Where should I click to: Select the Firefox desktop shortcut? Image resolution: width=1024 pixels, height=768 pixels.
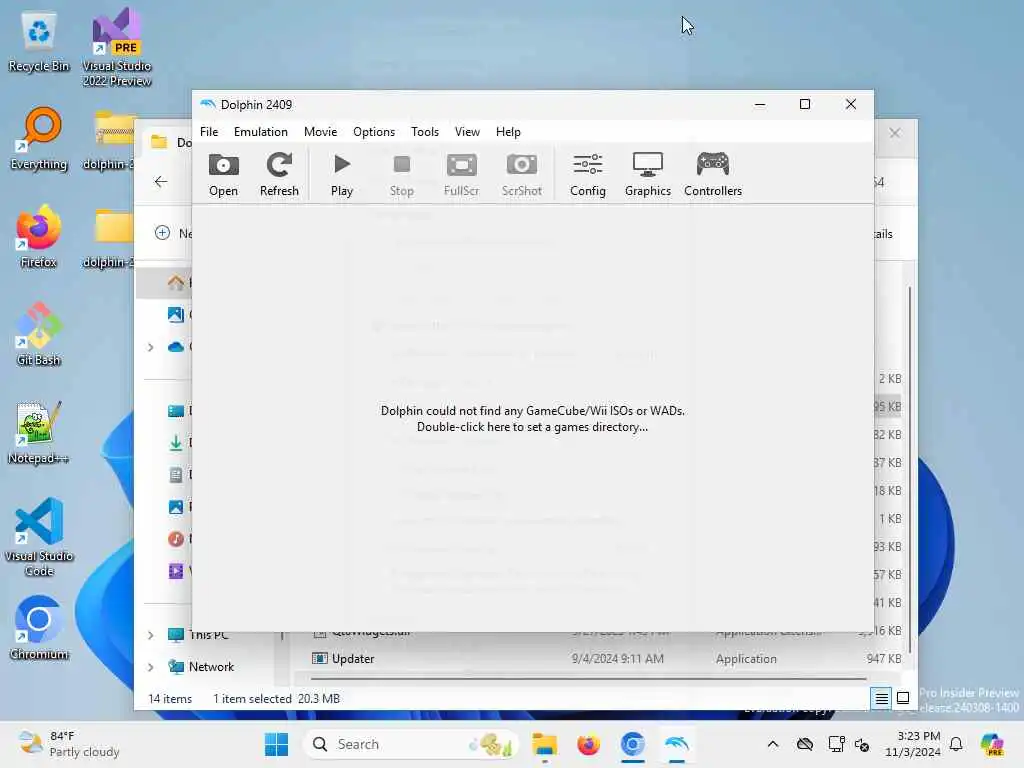point(39,237)
